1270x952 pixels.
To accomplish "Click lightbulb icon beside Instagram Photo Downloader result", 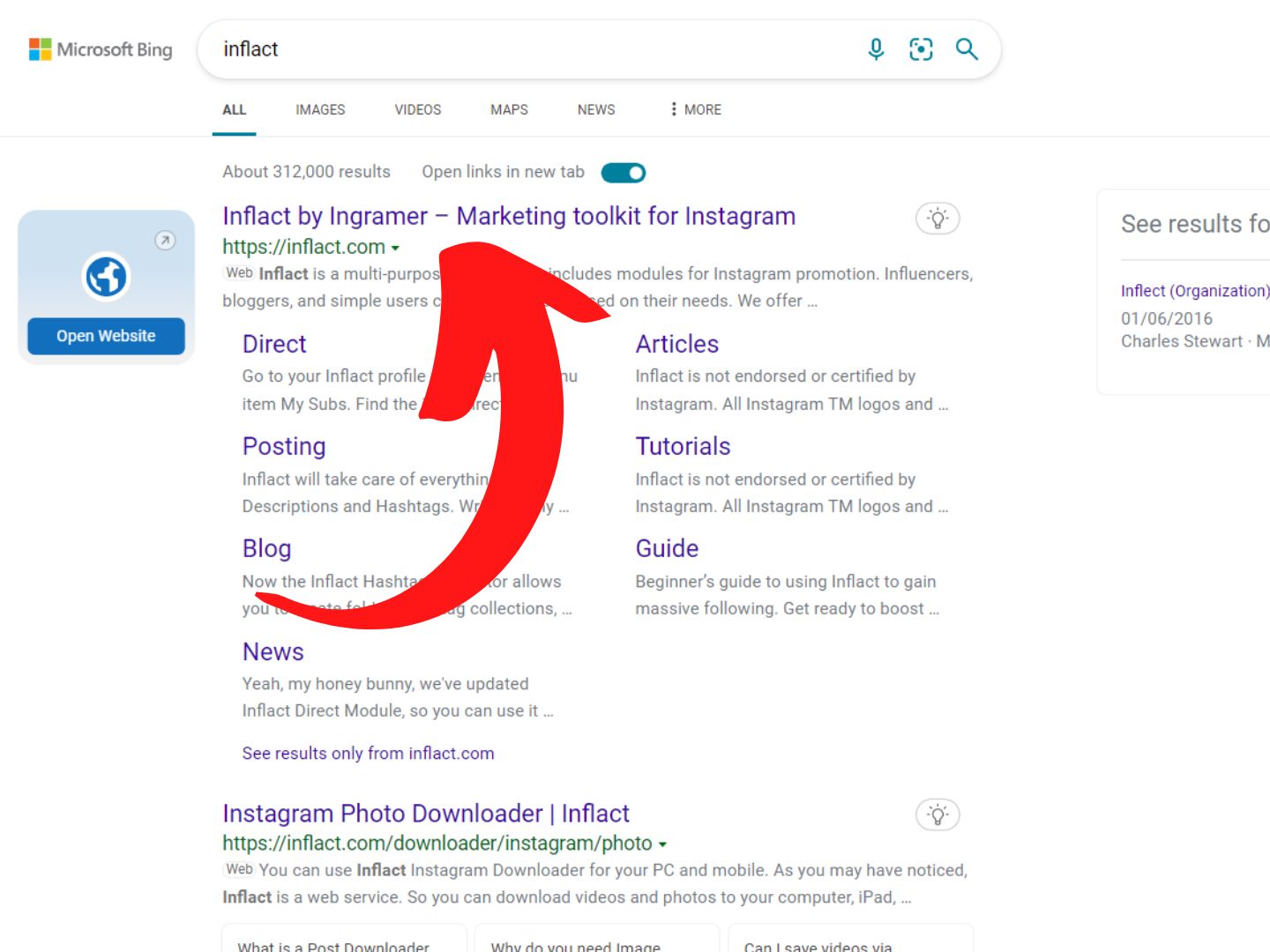I will click(938, 815).
